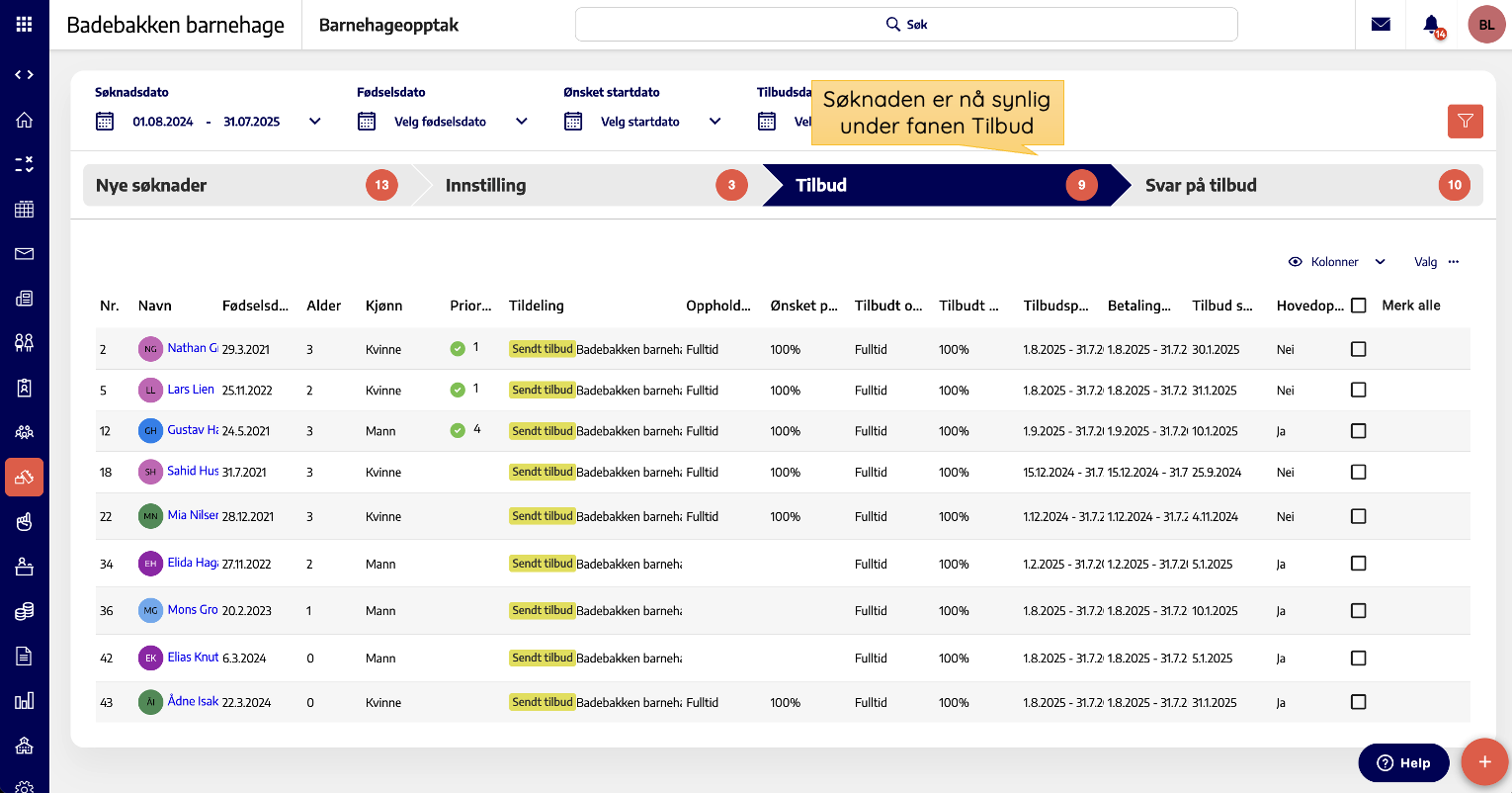
Task: Open the apps grid menu icon
Action: coord(24,25)
